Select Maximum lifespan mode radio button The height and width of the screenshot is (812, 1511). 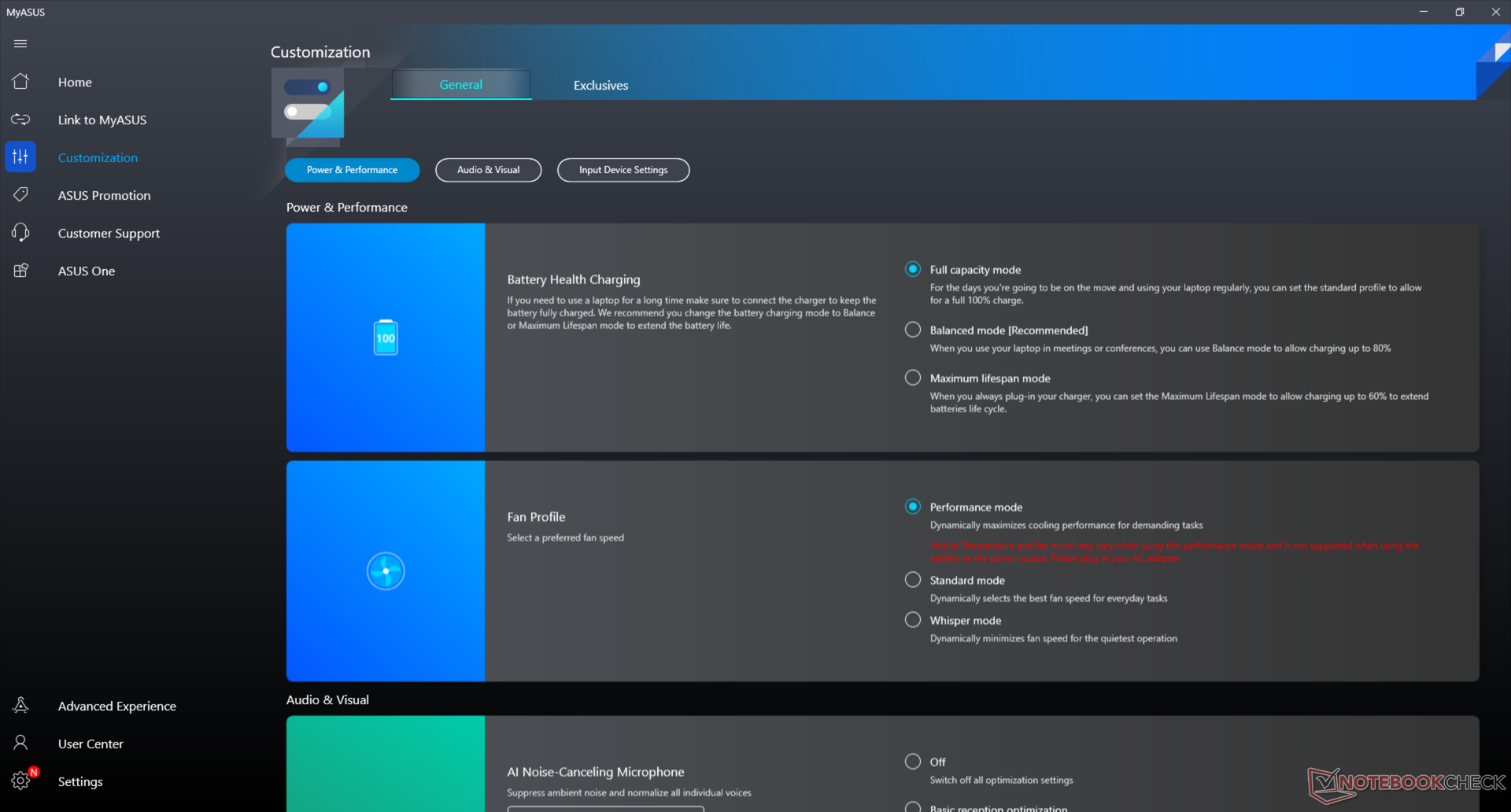913,378
